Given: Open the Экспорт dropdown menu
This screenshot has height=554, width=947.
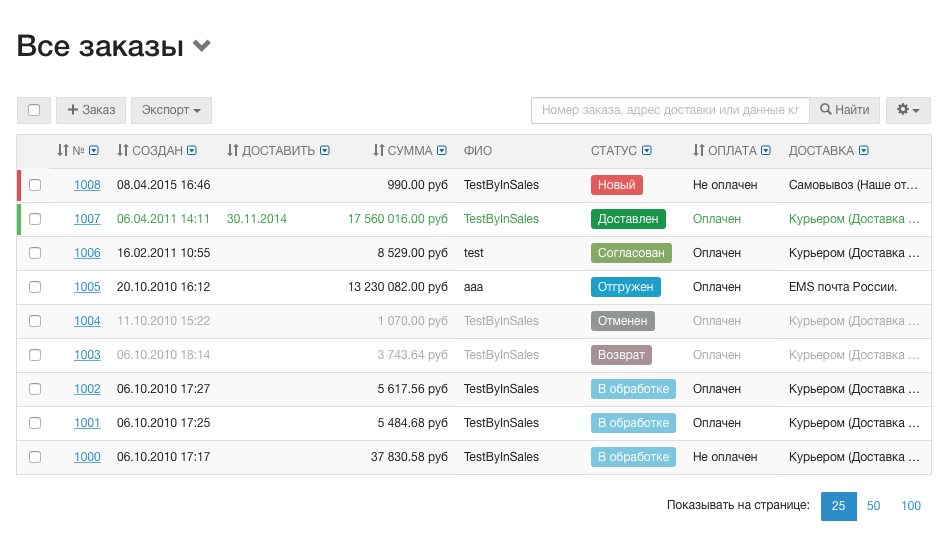Looking at the screenshot, I should (172, 110).
